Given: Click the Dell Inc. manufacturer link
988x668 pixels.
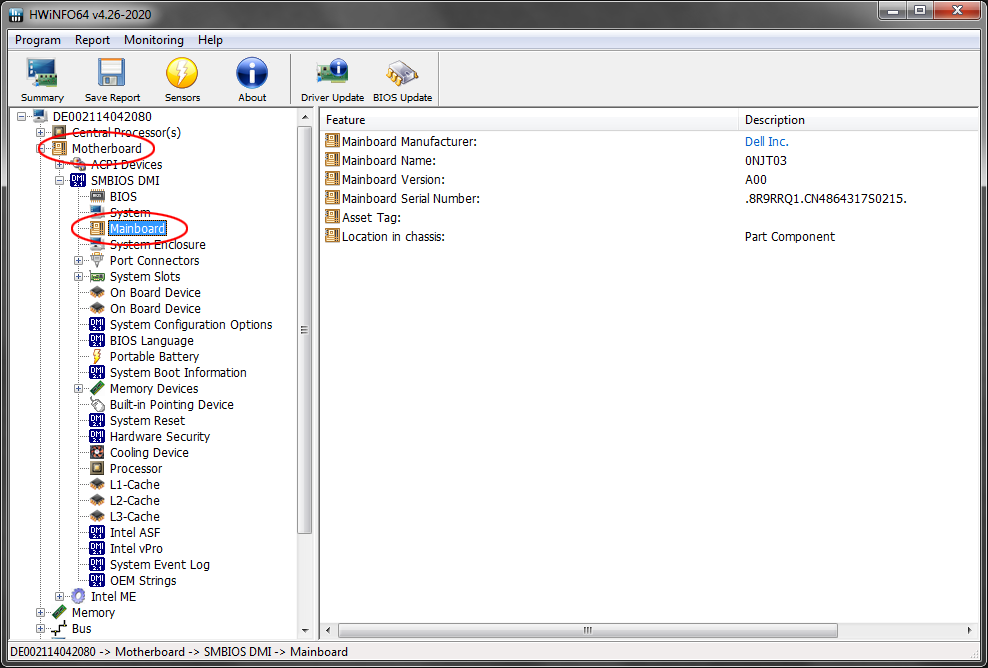Looking at the screenshot, I should click(766, 142).
